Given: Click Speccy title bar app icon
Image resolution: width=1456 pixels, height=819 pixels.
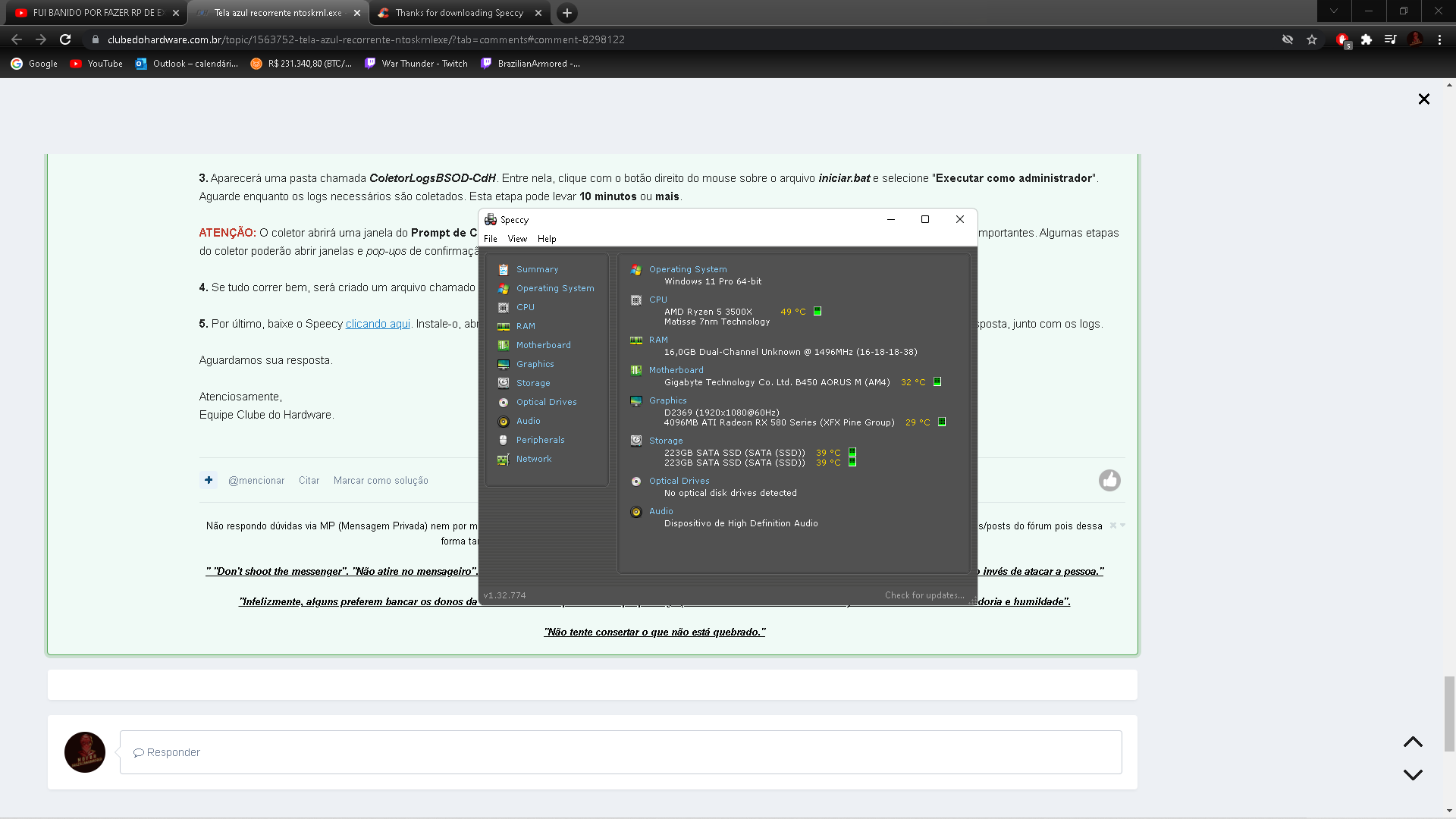Looking at the screenshot, I should [491, 220].
